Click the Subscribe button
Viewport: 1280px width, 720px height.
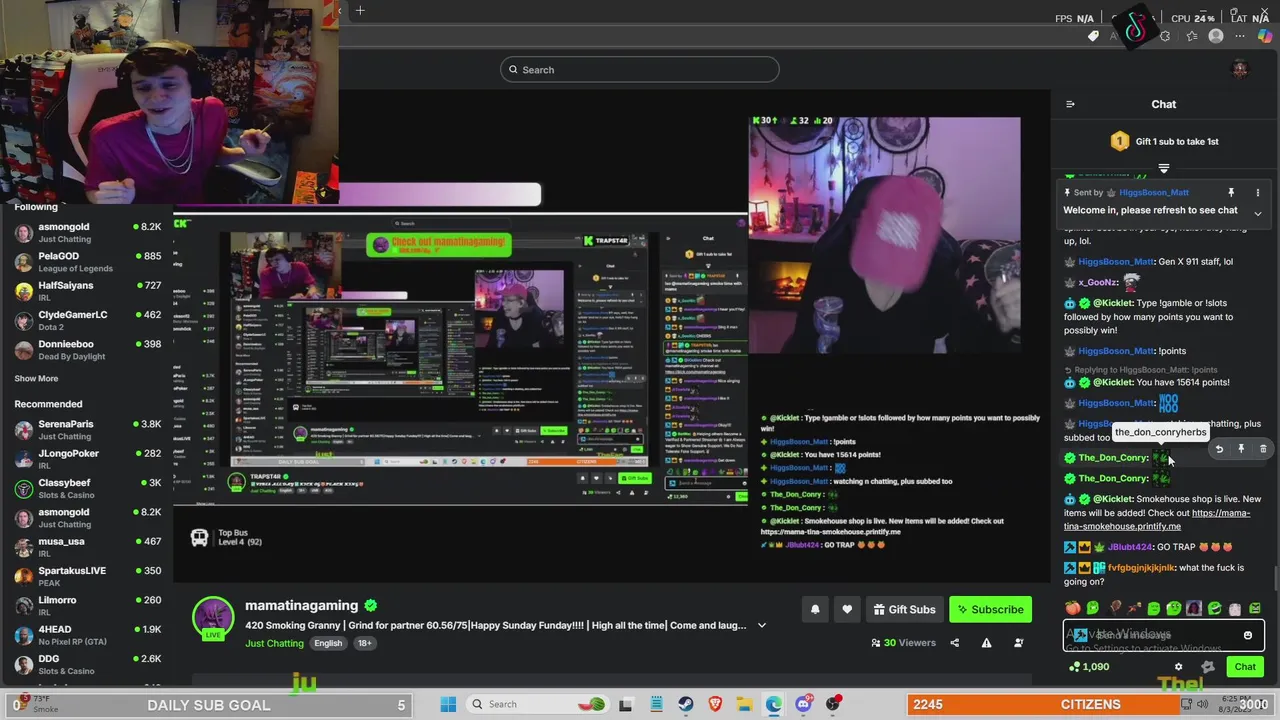pyautogui.click(x=990, y=609)
